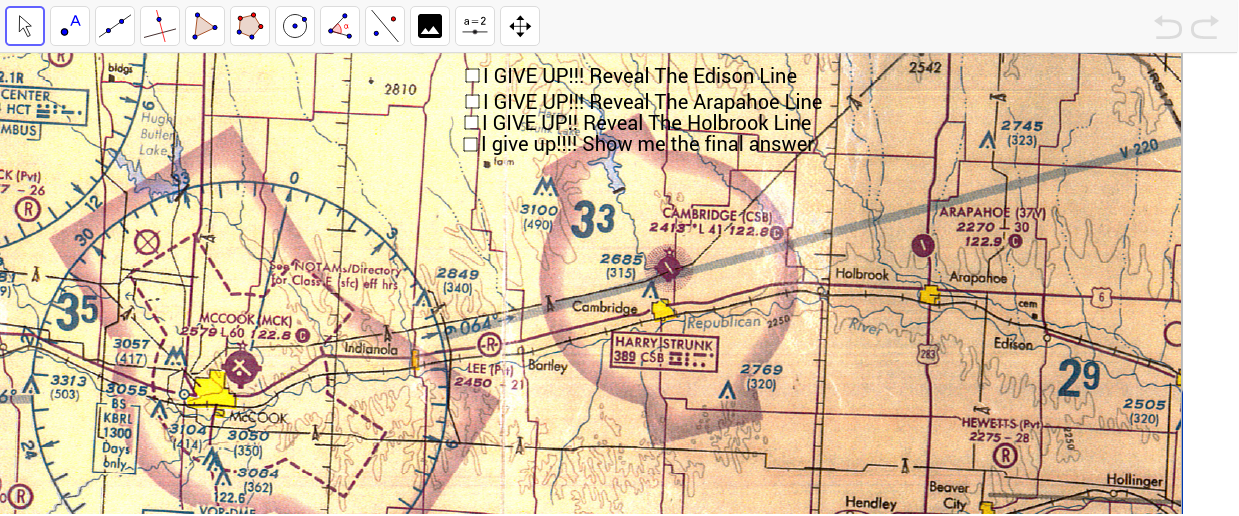The image size is (1239, 516).
Task: Select the Move Graphics View tool
Action: pyautogui.click(x=520, y=26)
